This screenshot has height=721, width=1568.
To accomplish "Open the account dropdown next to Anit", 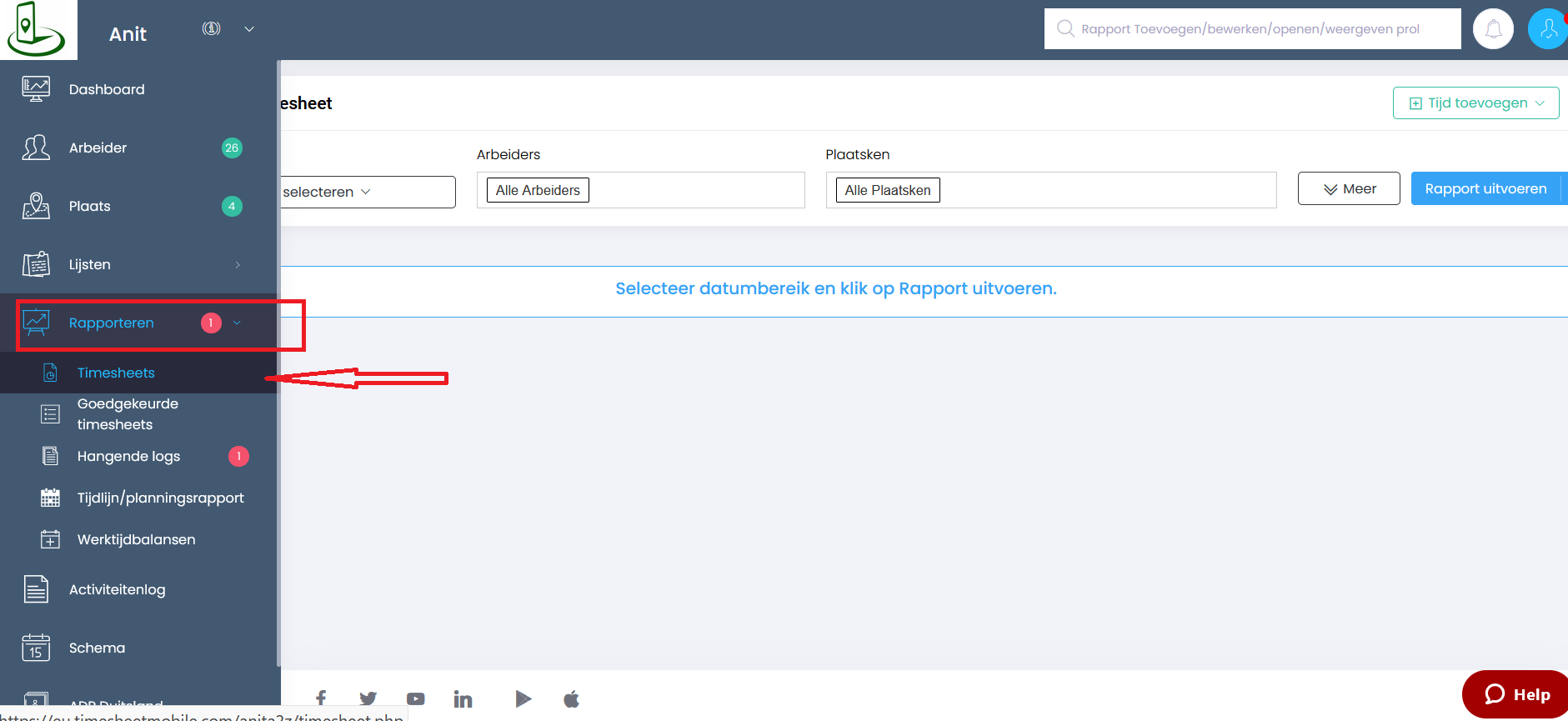I will point(248,29).
